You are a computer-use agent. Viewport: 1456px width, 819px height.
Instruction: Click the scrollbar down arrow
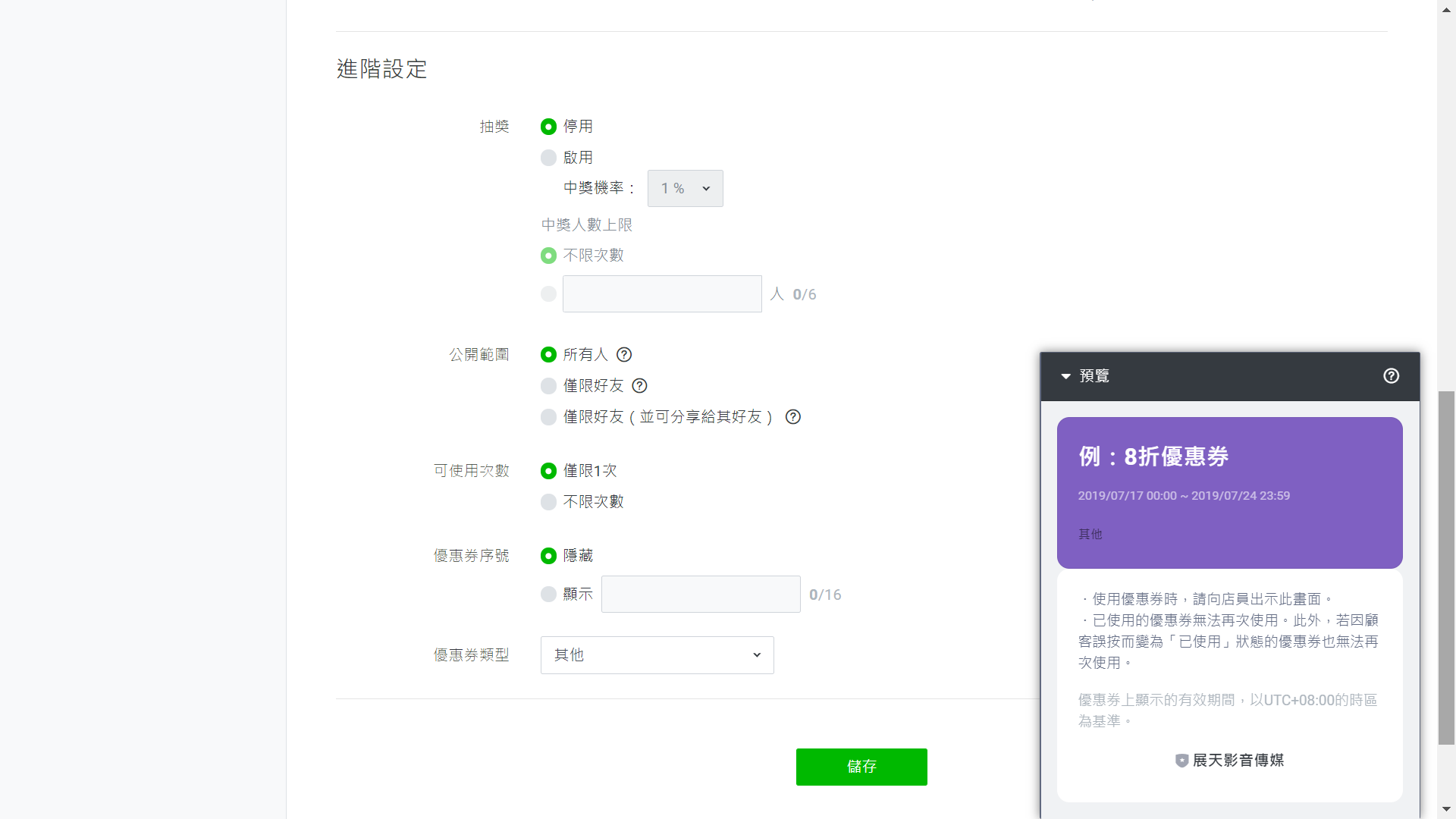[x=1446, y=810]
